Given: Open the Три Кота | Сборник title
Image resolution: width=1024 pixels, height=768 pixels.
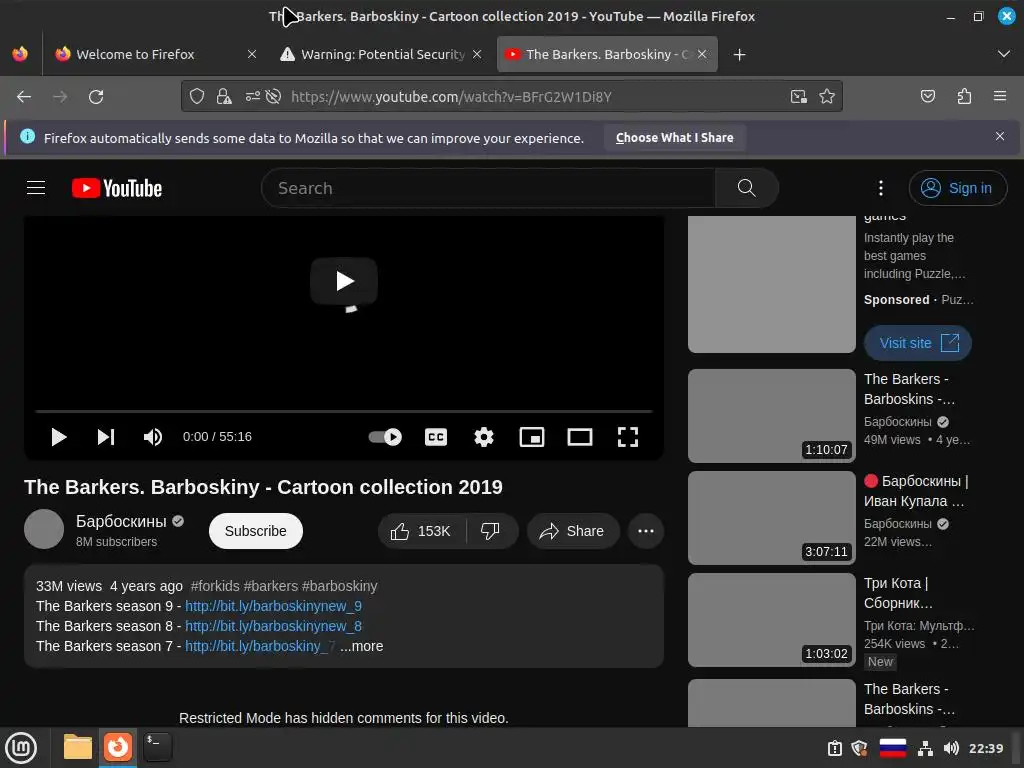Looking at the screenshot, I should tap(898, 593).
